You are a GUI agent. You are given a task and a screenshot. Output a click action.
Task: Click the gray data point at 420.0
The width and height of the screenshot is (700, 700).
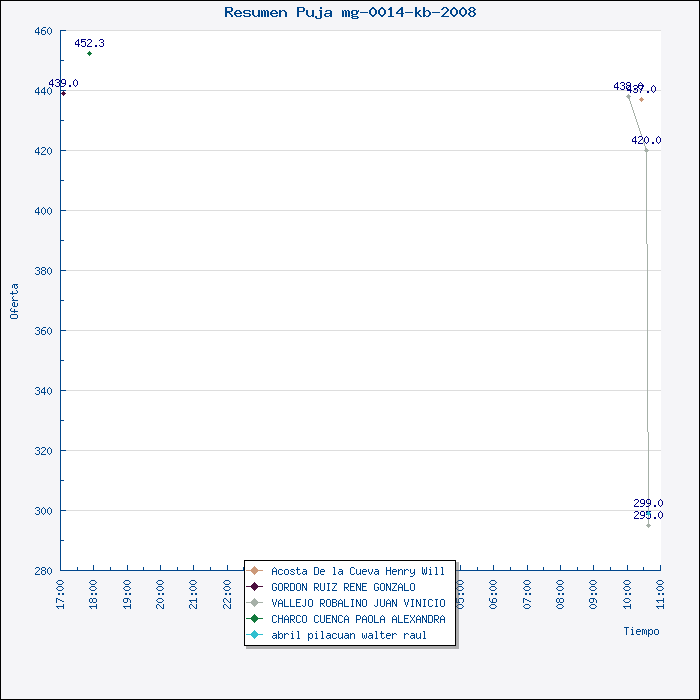[x=646, y=150]
